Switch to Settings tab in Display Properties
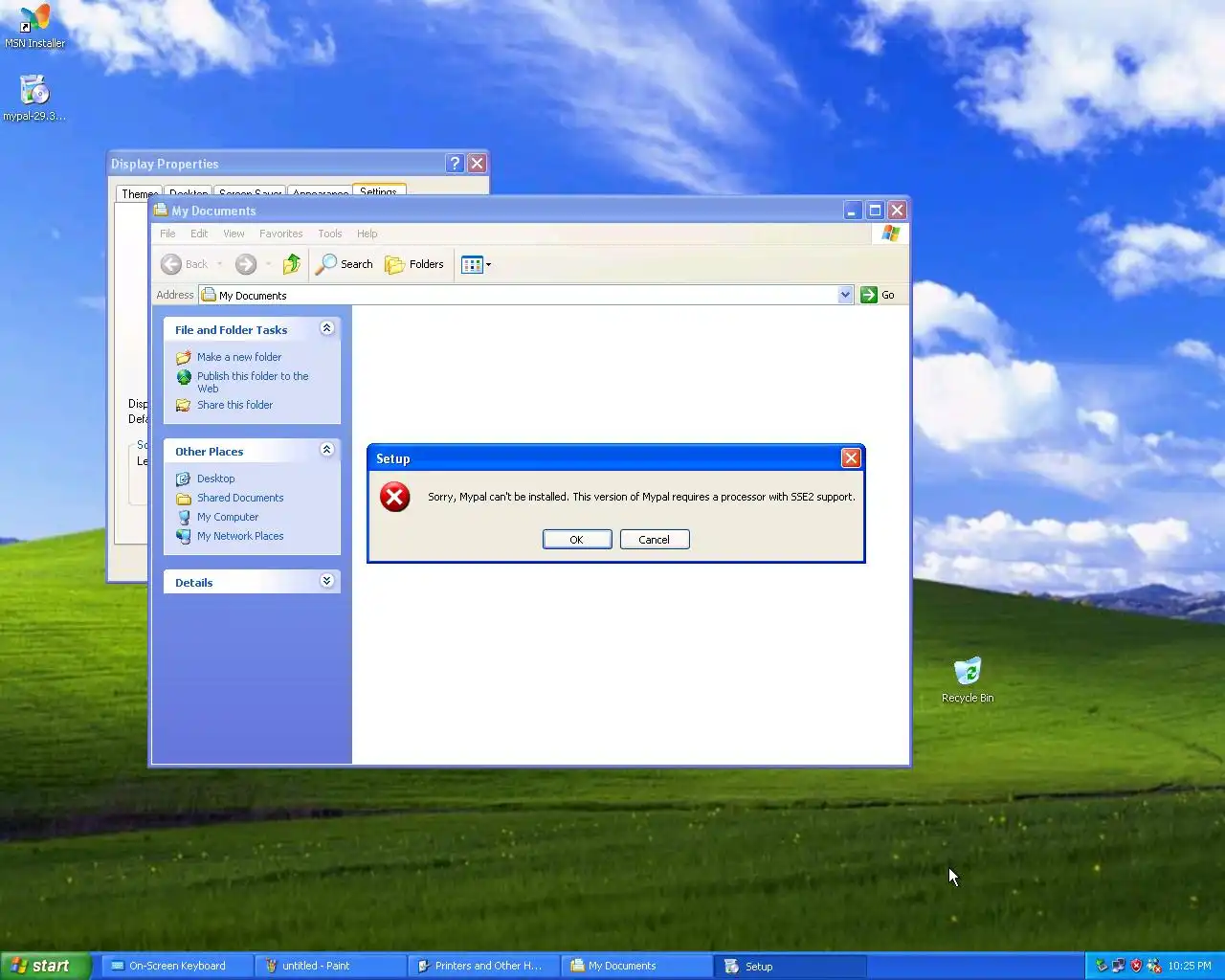The width and height of the screenshot is (1225, 980). [379, 191]
